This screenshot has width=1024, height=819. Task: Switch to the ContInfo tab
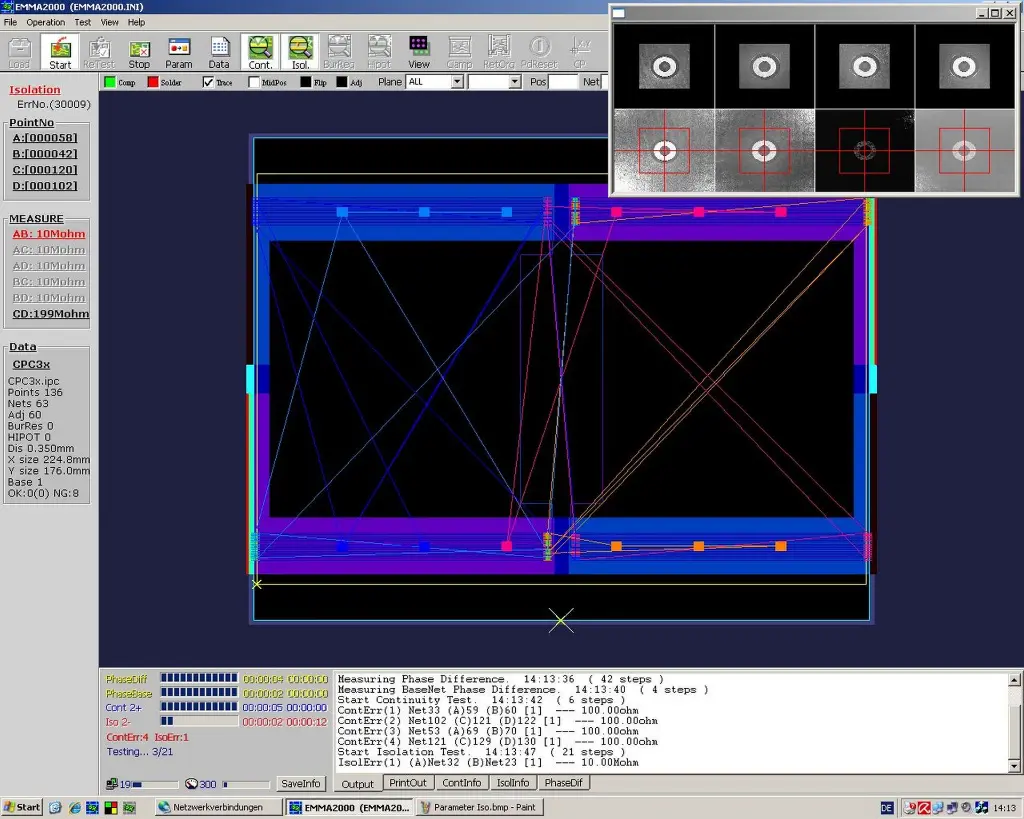[x=461, y=783]
